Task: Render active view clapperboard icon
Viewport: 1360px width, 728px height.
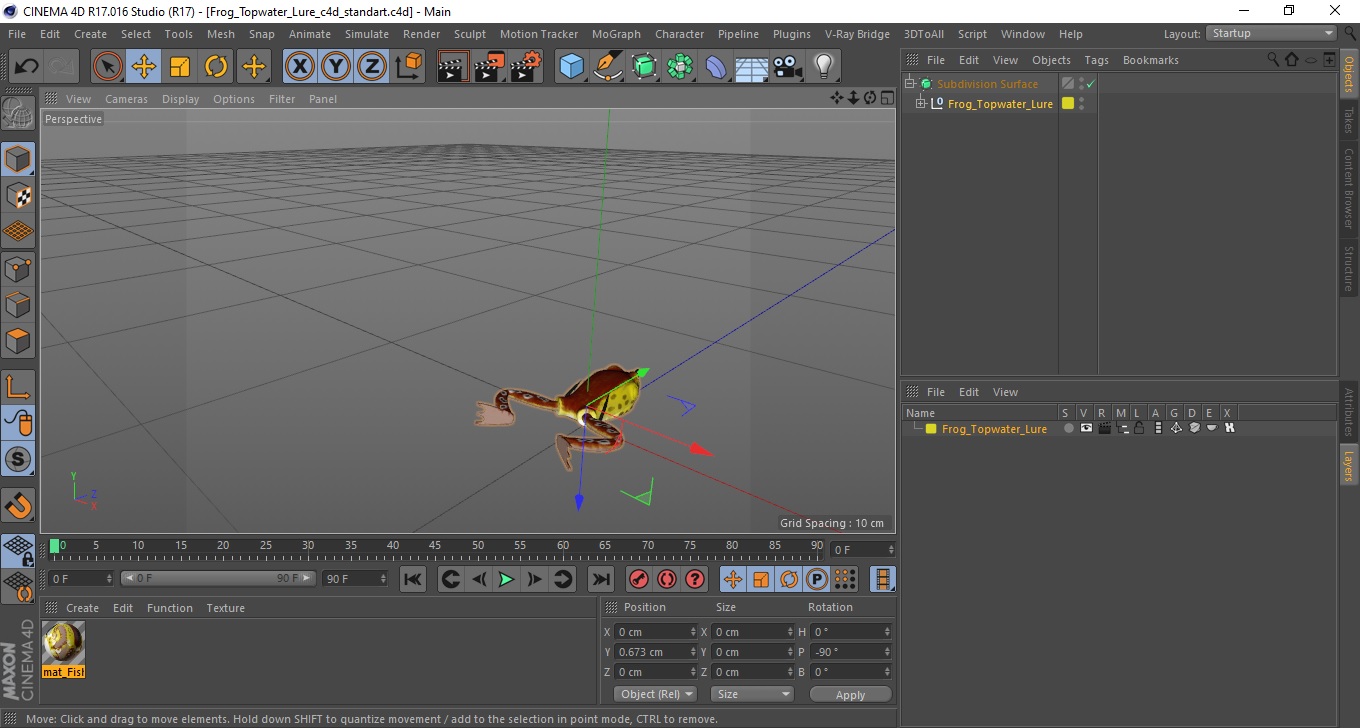Action: coord(453,67)
